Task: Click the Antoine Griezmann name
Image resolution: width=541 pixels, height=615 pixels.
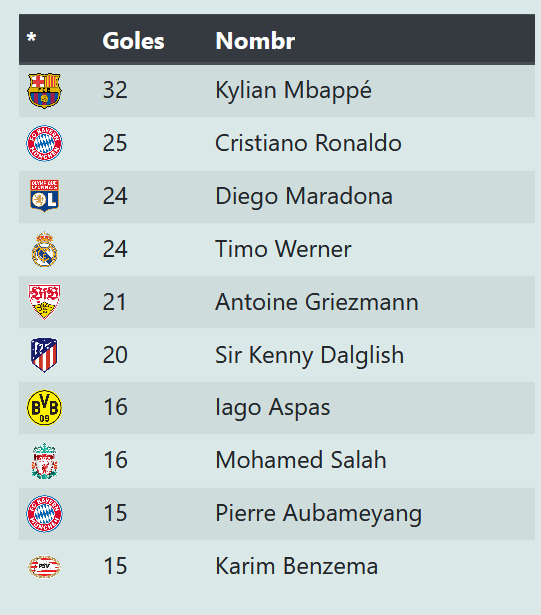Action: (317, 302)
